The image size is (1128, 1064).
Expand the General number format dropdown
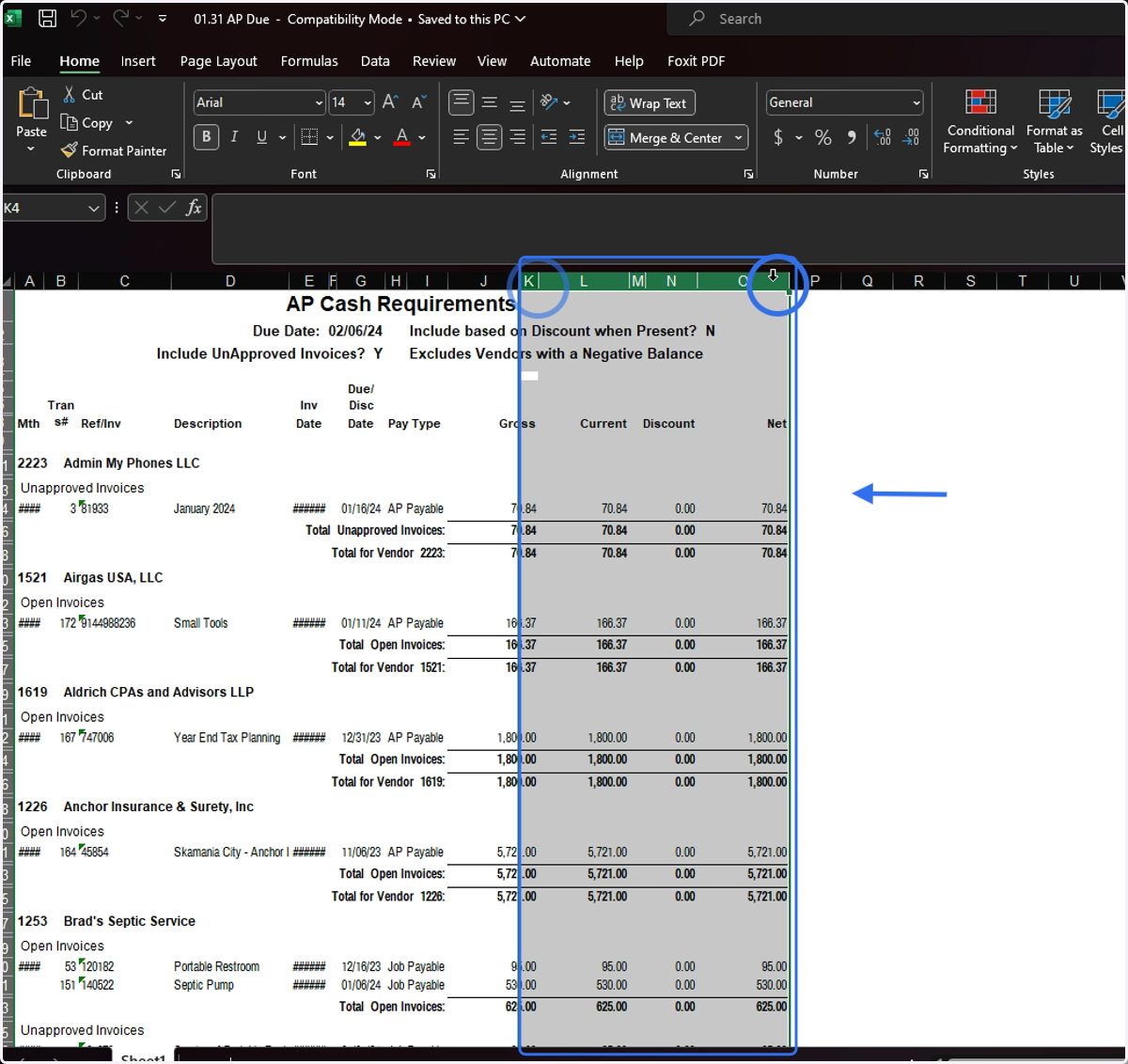click(916, 102)
